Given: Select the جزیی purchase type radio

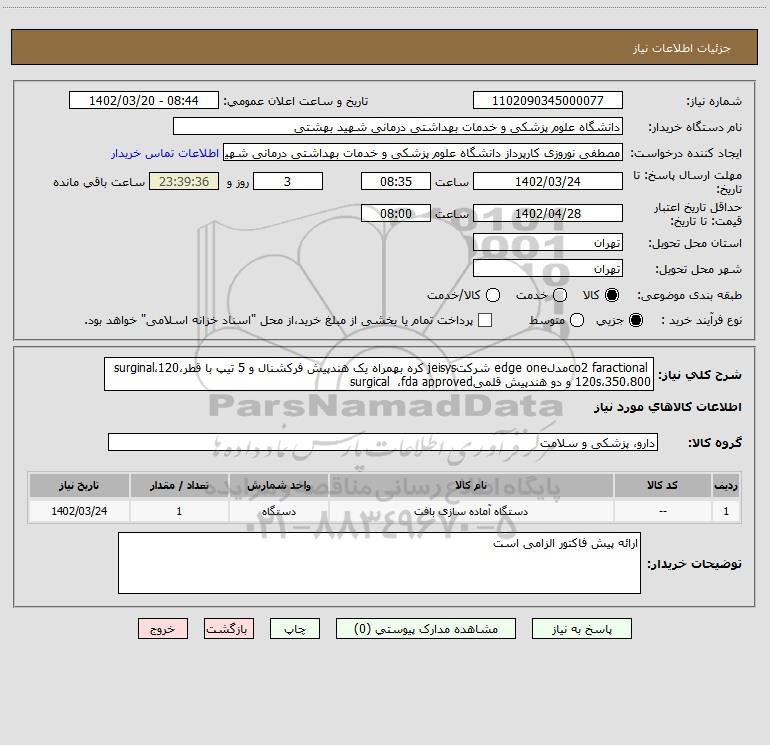Looking at the screenshot, I should tap(635, 320).
